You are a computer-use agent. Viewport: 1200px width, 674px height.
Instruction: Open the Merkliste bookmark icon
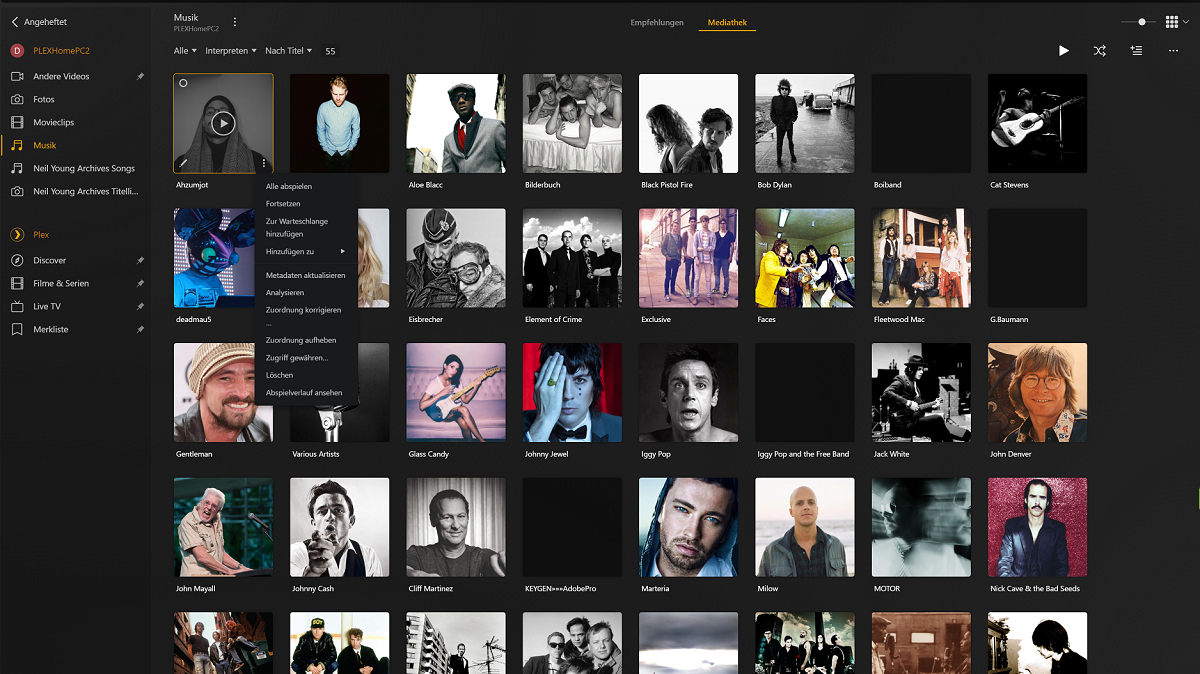point(17,329)
